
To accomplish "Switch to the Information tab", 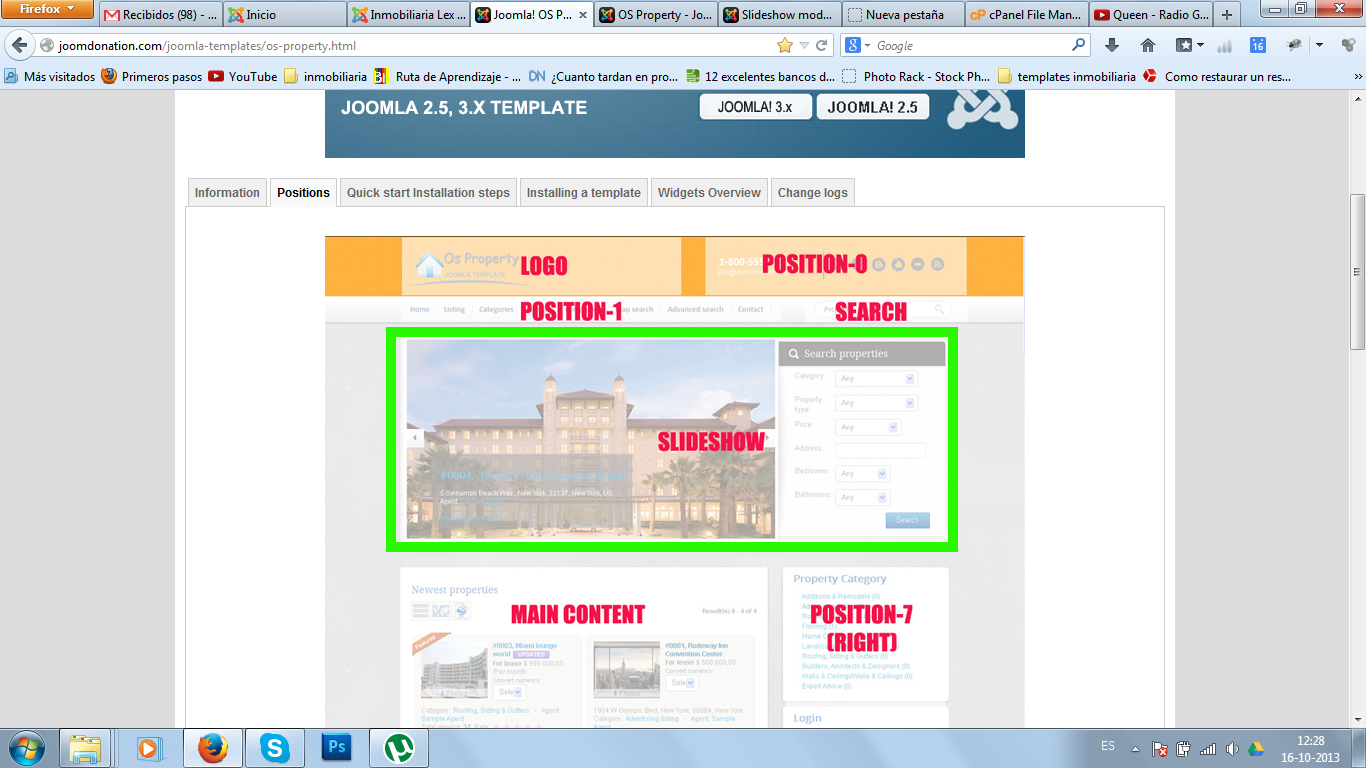I will [227, 193].
